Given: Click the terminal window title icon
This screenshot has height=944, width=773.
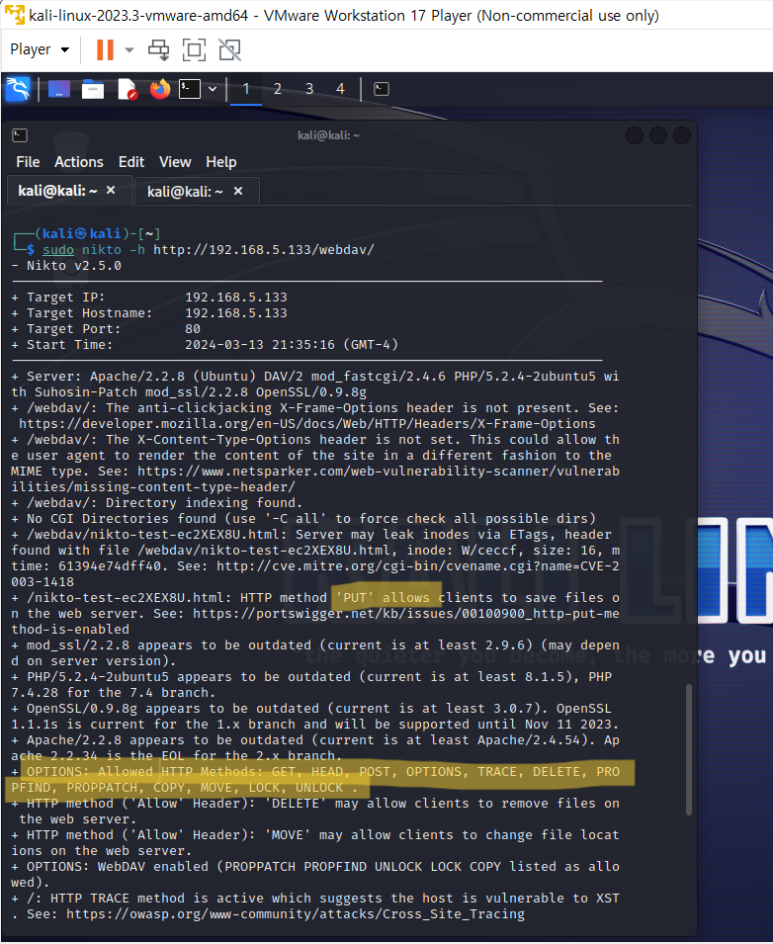Looking at the screenshot, I should [x=20, y=135].
